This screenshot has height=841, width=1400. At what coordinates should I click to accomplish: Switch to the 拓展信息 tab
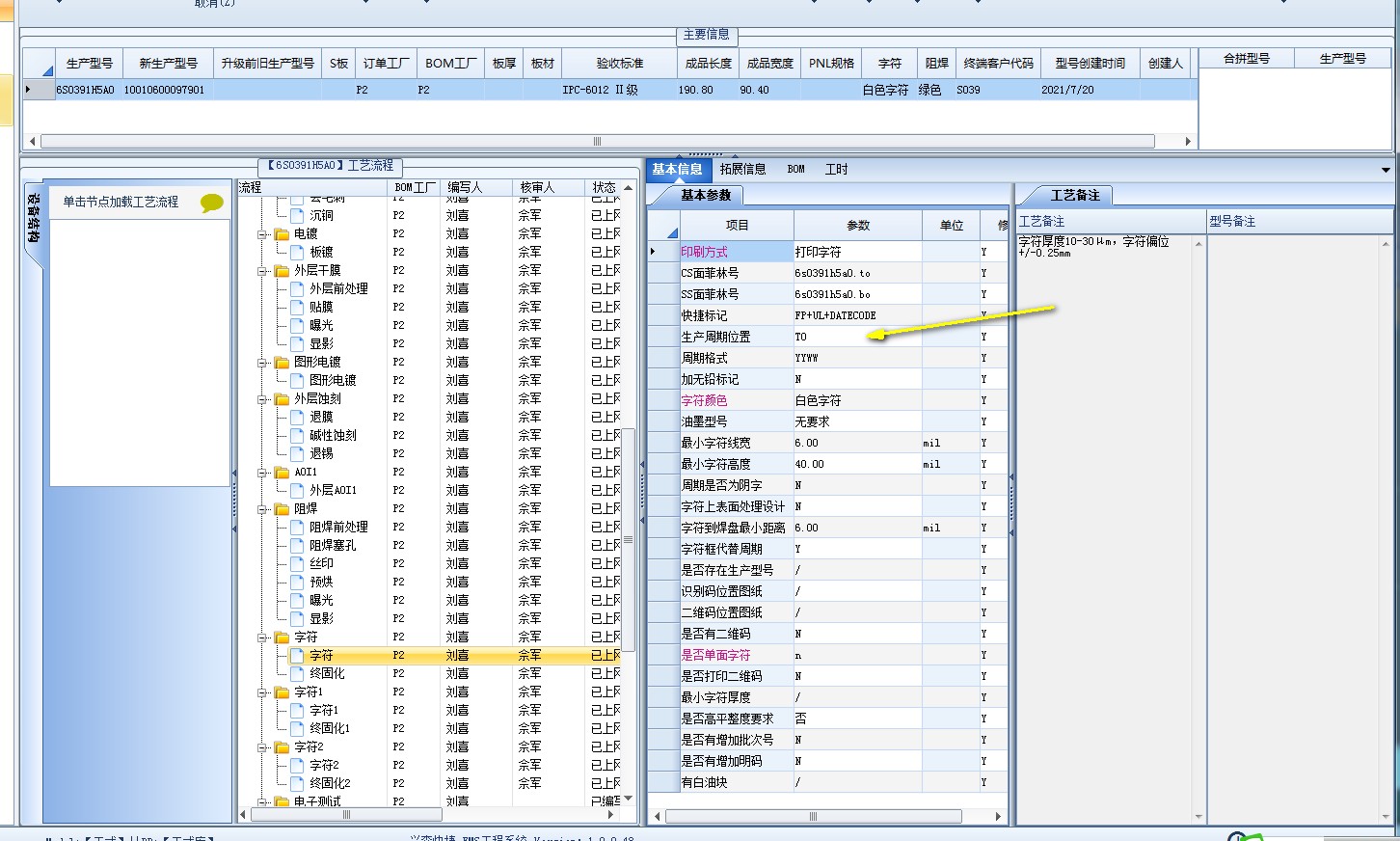[742, 169]
